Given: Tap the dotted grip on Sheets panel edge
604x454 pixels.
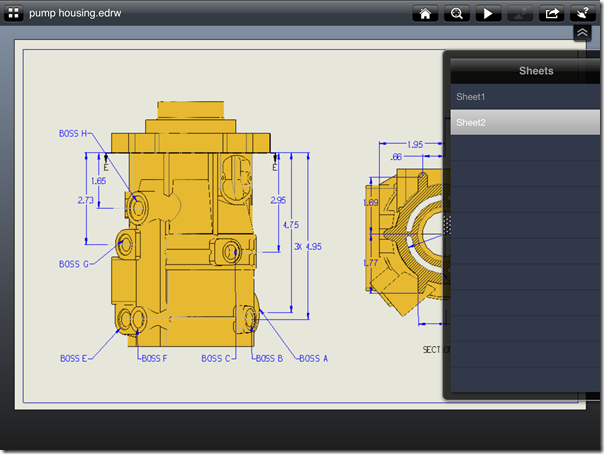Looking at the screenshot, I should coord(447,225).
